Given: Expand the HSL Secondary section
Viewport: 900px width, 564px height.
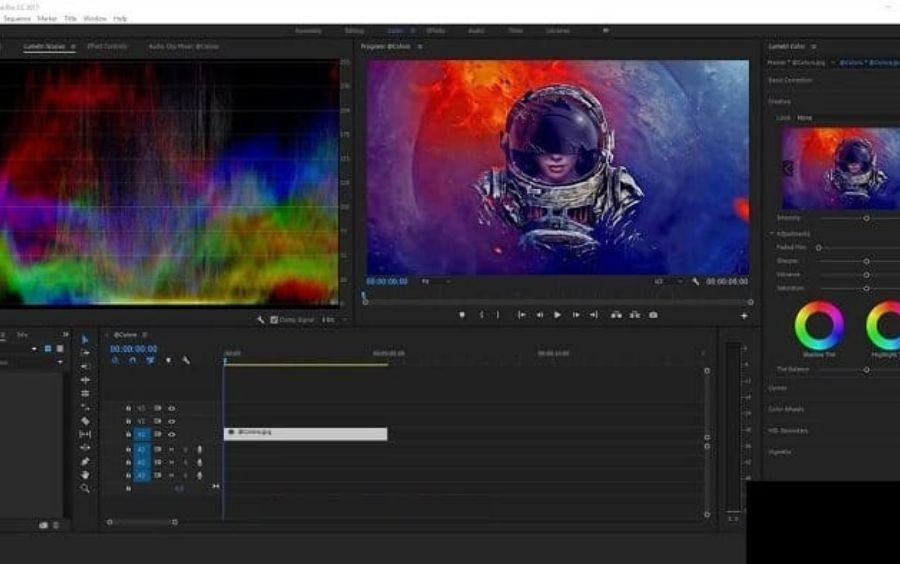Looking at the screenshot, I should pyautogui.click(x=788, y=431).
